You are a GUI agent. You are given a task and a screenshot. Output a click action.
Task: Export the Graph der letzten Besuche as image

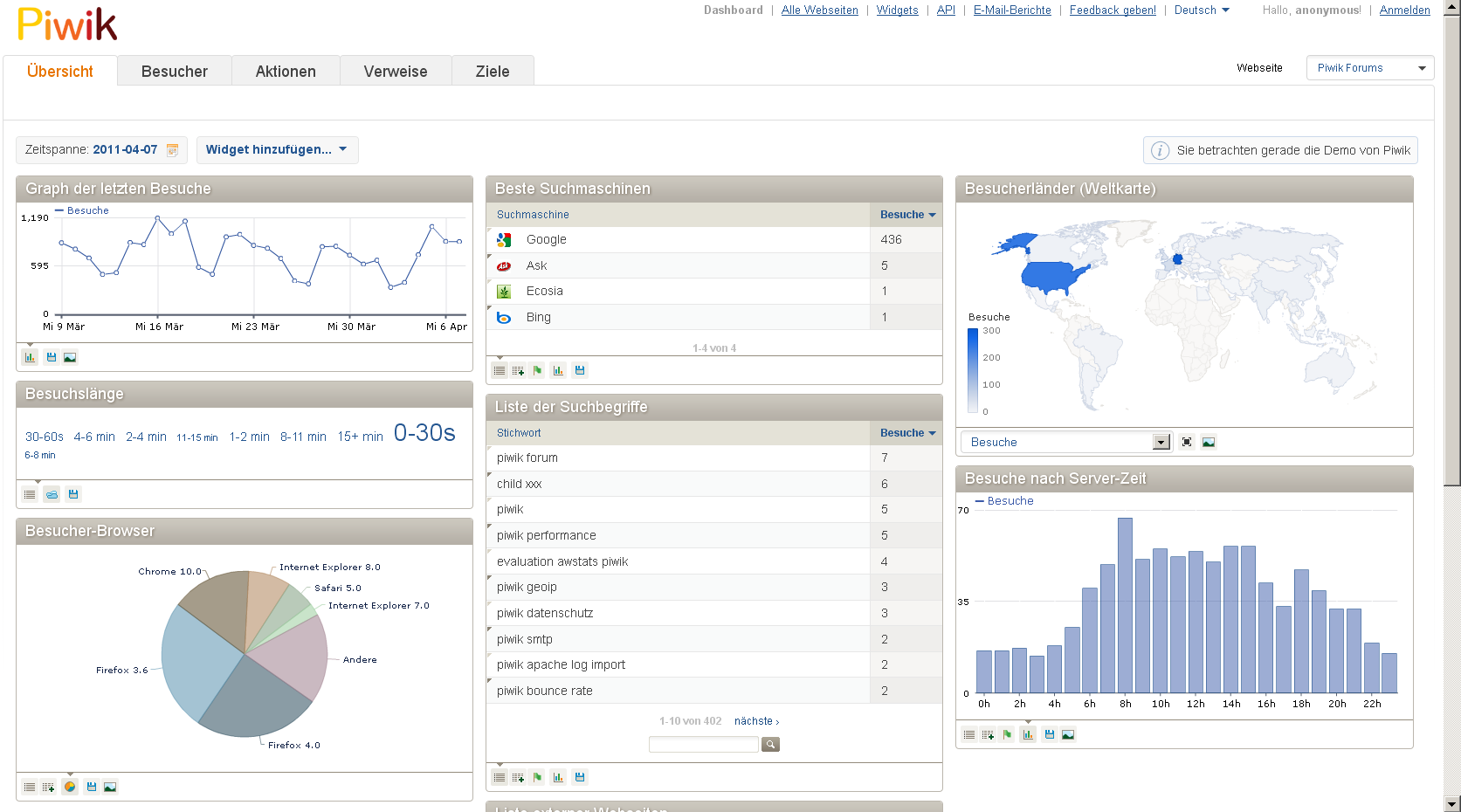[x=70, y=357]
